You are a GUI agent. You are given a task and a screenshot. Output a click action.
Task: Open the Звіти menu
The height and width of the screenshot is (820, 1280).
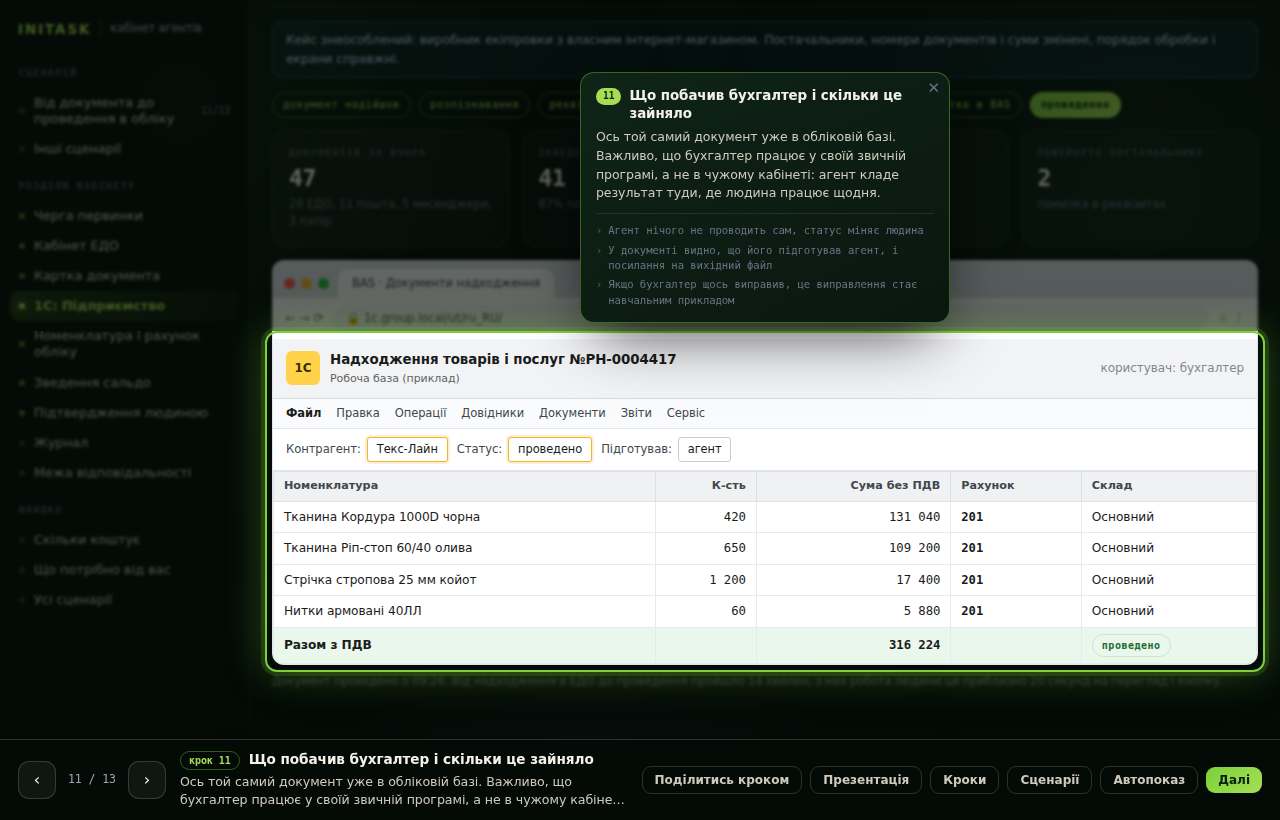coord(636,413)
